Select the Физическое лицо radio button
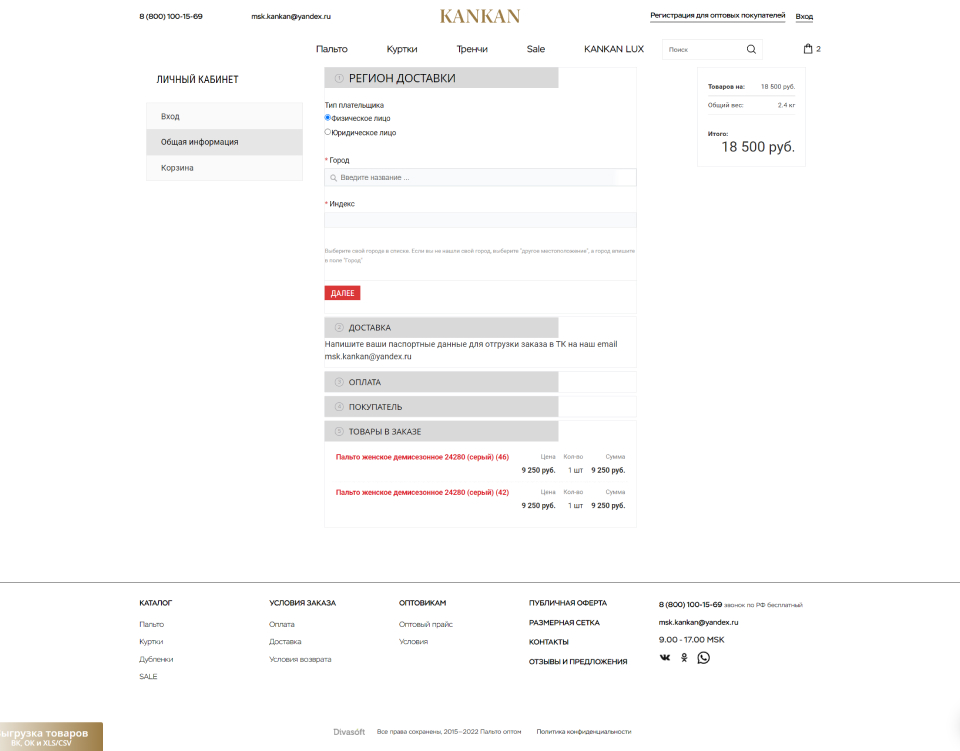Viewport: 960px width, 751px height. (328, 118)
